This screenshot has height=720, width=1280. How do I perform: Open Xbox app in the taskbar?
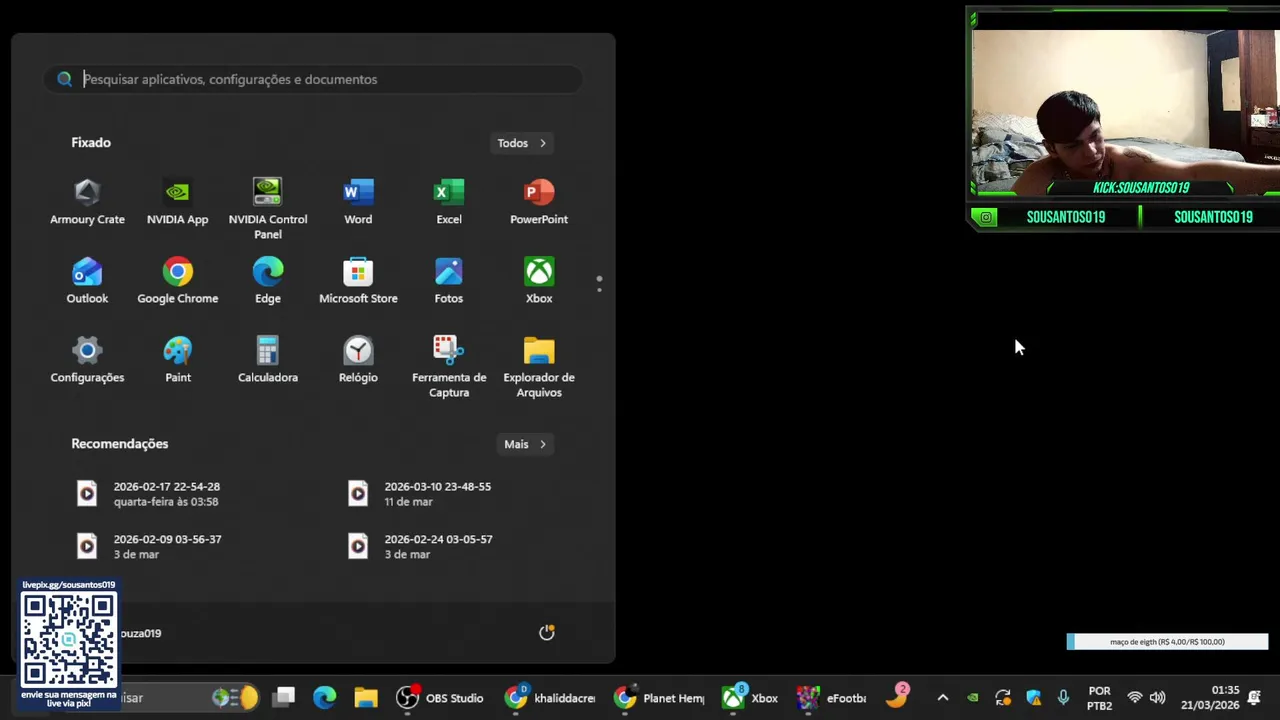click(750, 698)
